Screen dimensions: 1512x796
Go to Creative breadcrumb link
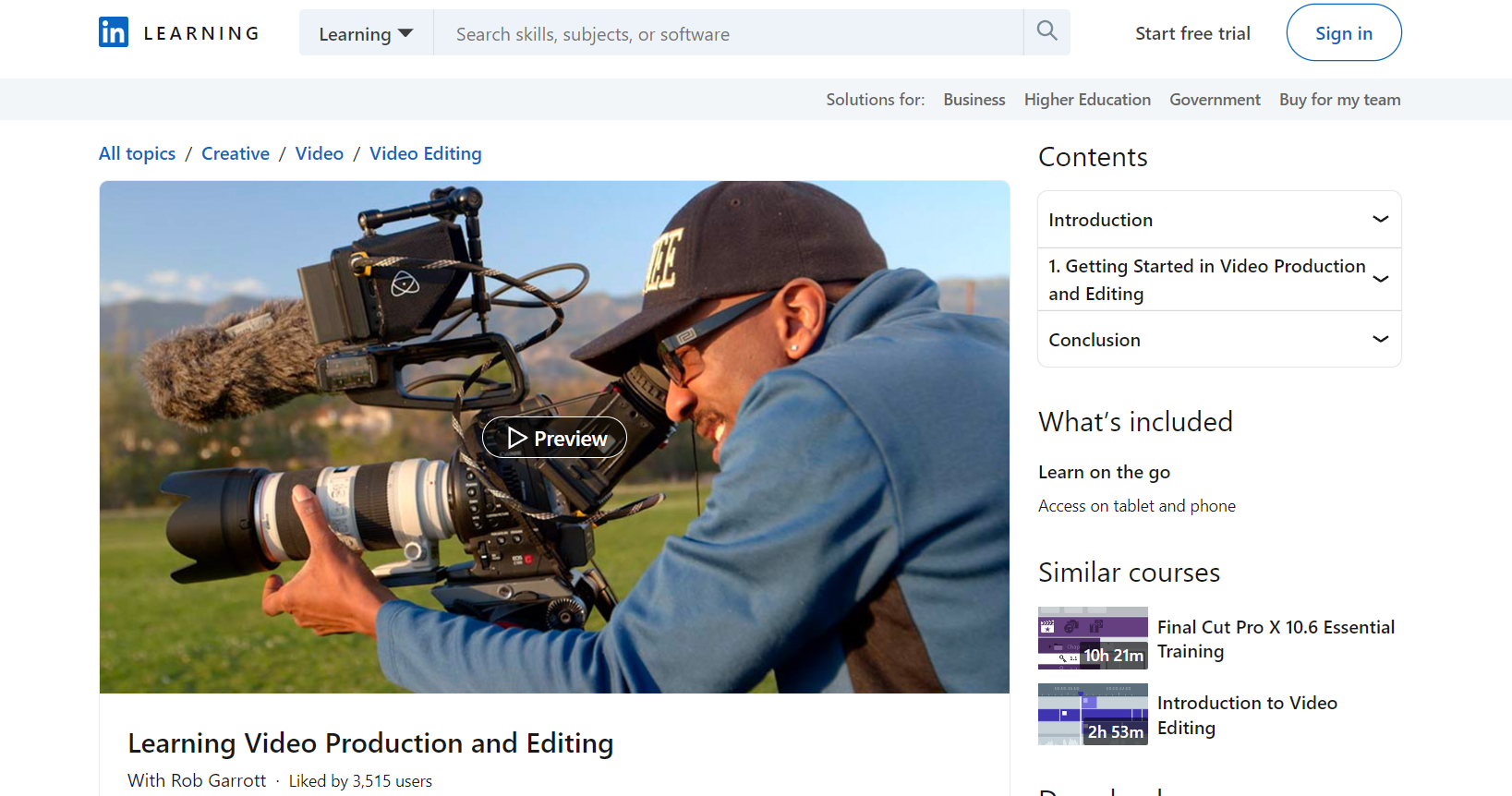236,153
